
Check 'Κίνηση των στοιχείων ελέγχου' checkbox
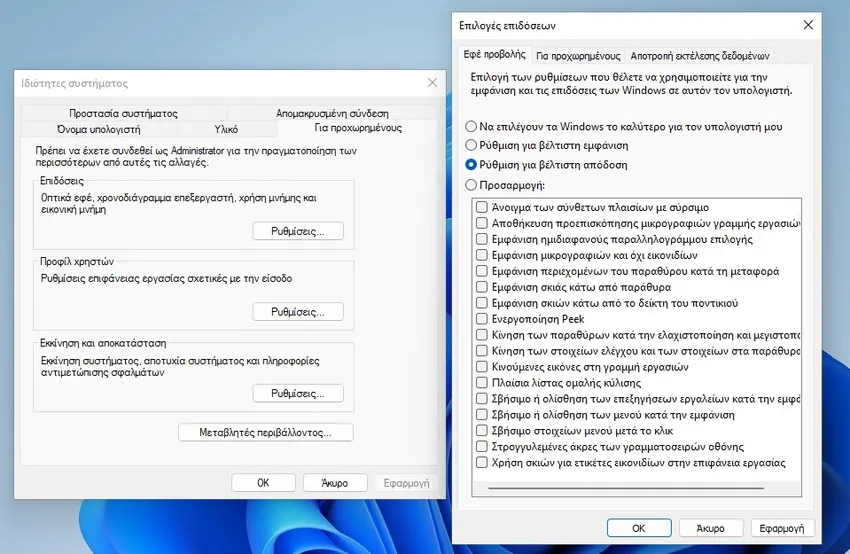[482, 351]
